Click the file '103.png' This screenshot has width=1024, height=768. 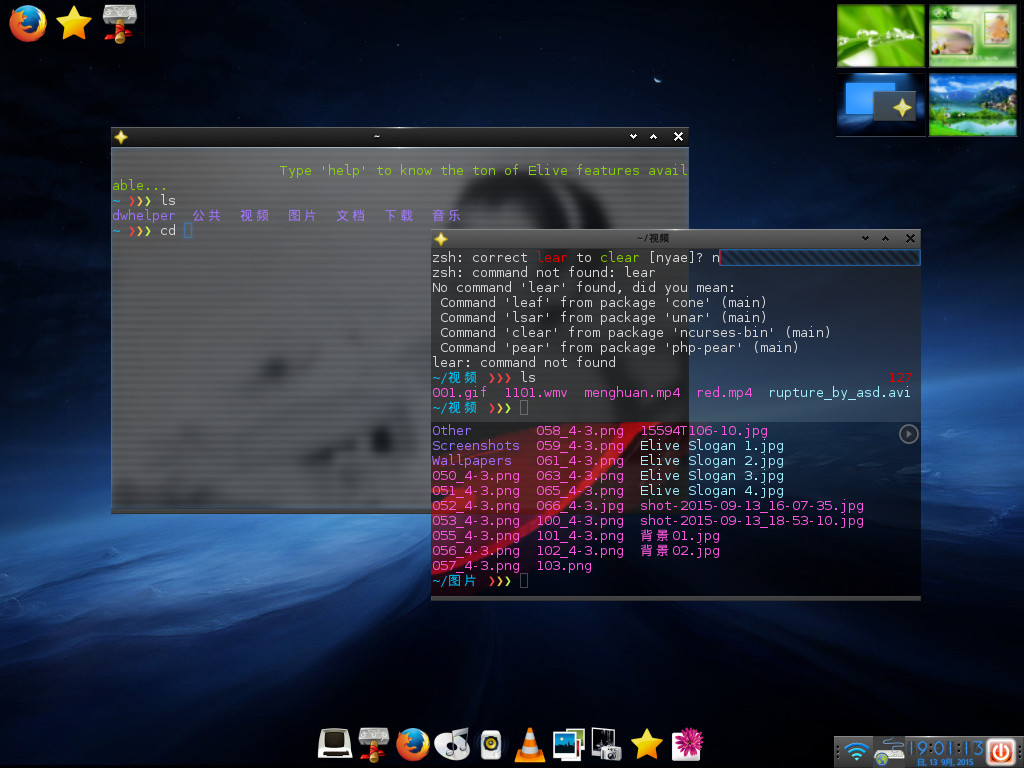click(x=564, y=566)
